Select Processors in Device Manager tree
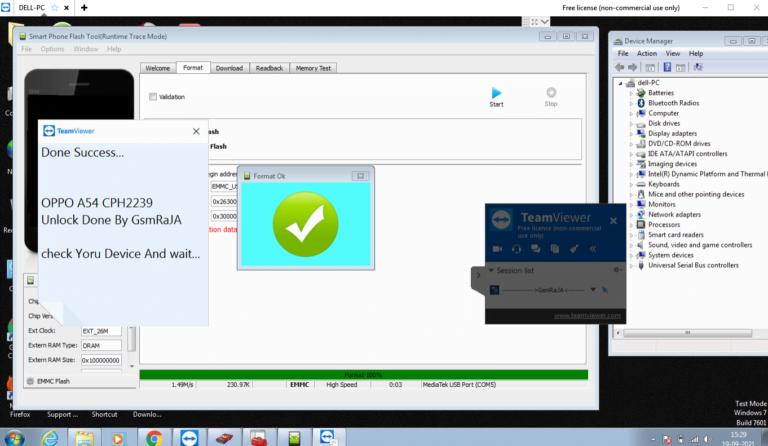 coord(664,225)
